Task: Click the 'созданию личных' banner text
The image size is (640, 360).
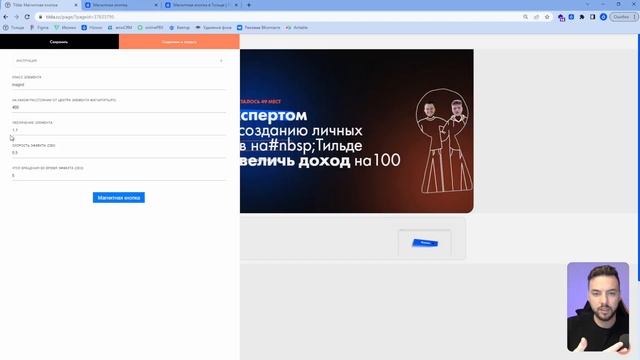Action: click(301, 131)
